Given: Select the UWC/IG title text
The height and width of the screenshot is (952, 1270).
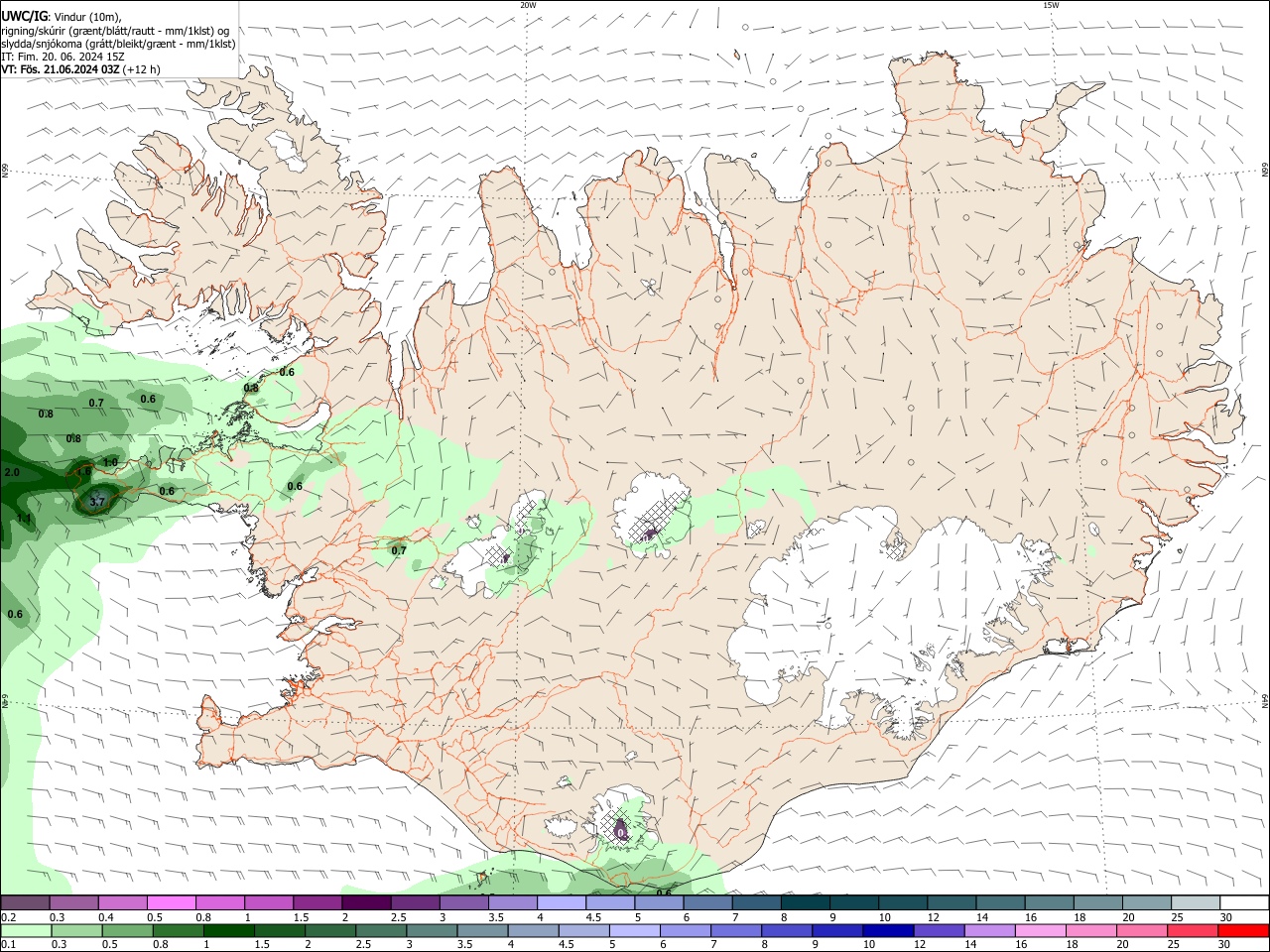Looking at the screenshot, I should click(23, 16).
